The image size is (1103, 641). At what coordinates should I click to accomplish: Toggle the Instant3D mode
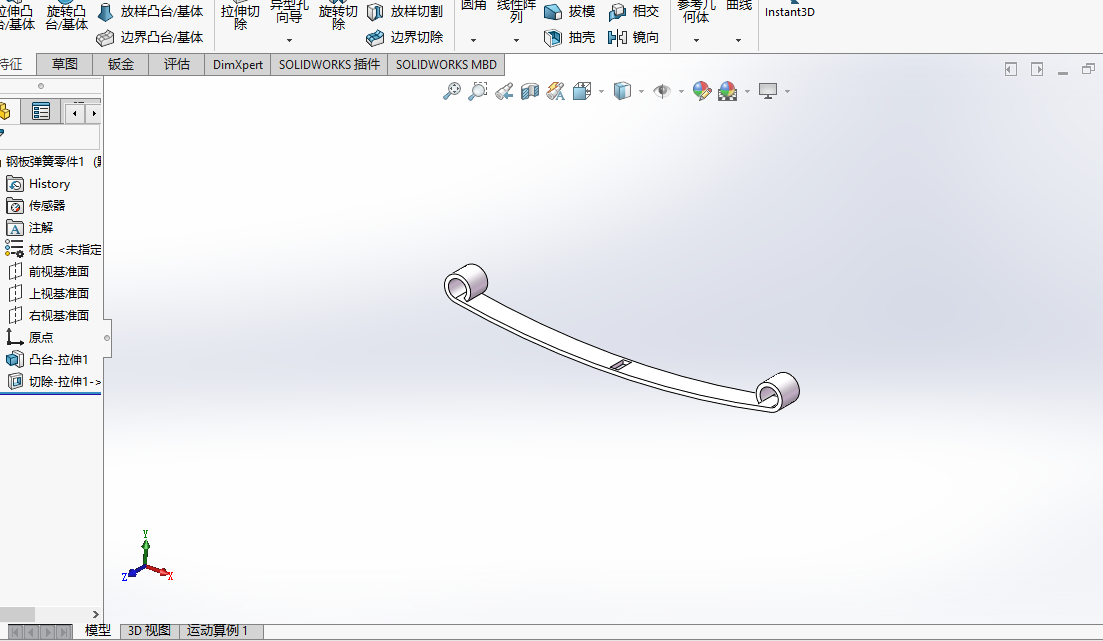coord(789,10)
